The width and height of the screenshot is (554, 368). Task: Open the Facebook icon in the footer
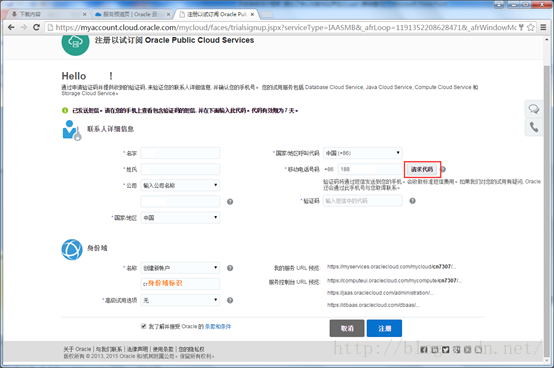click(424, 350)
